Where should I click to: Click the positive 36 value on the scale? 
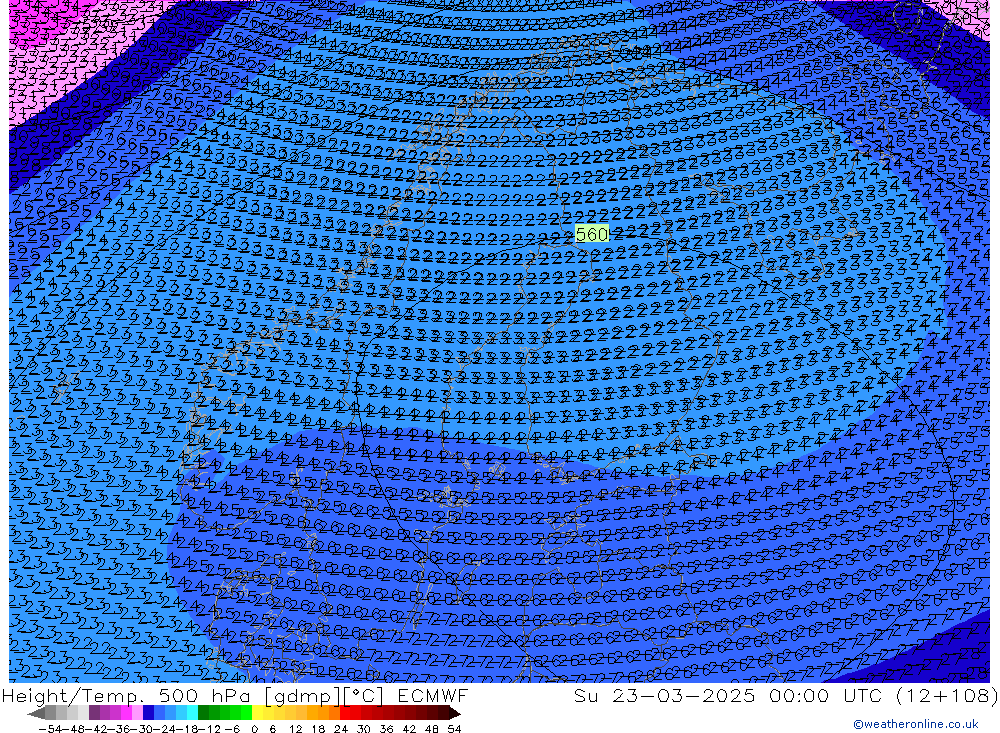tap(386, 729)
